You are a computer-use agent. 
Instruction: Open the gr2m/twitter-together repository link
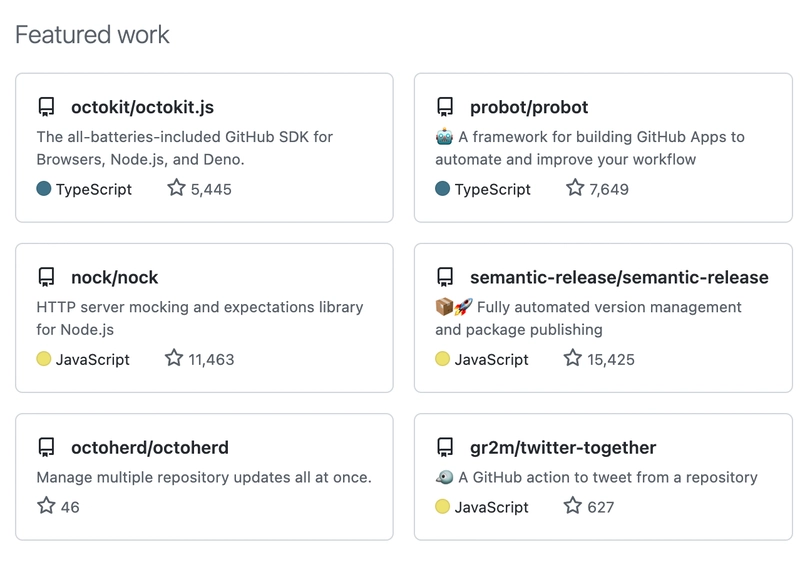click(563, 447)
